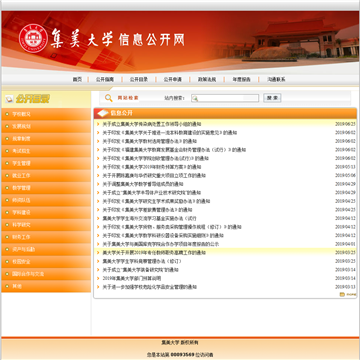Click the magnifier icon beside 网站检索
Image resolution: width=360 pixels, height=360 pixels.
click(x=109, y=98)
